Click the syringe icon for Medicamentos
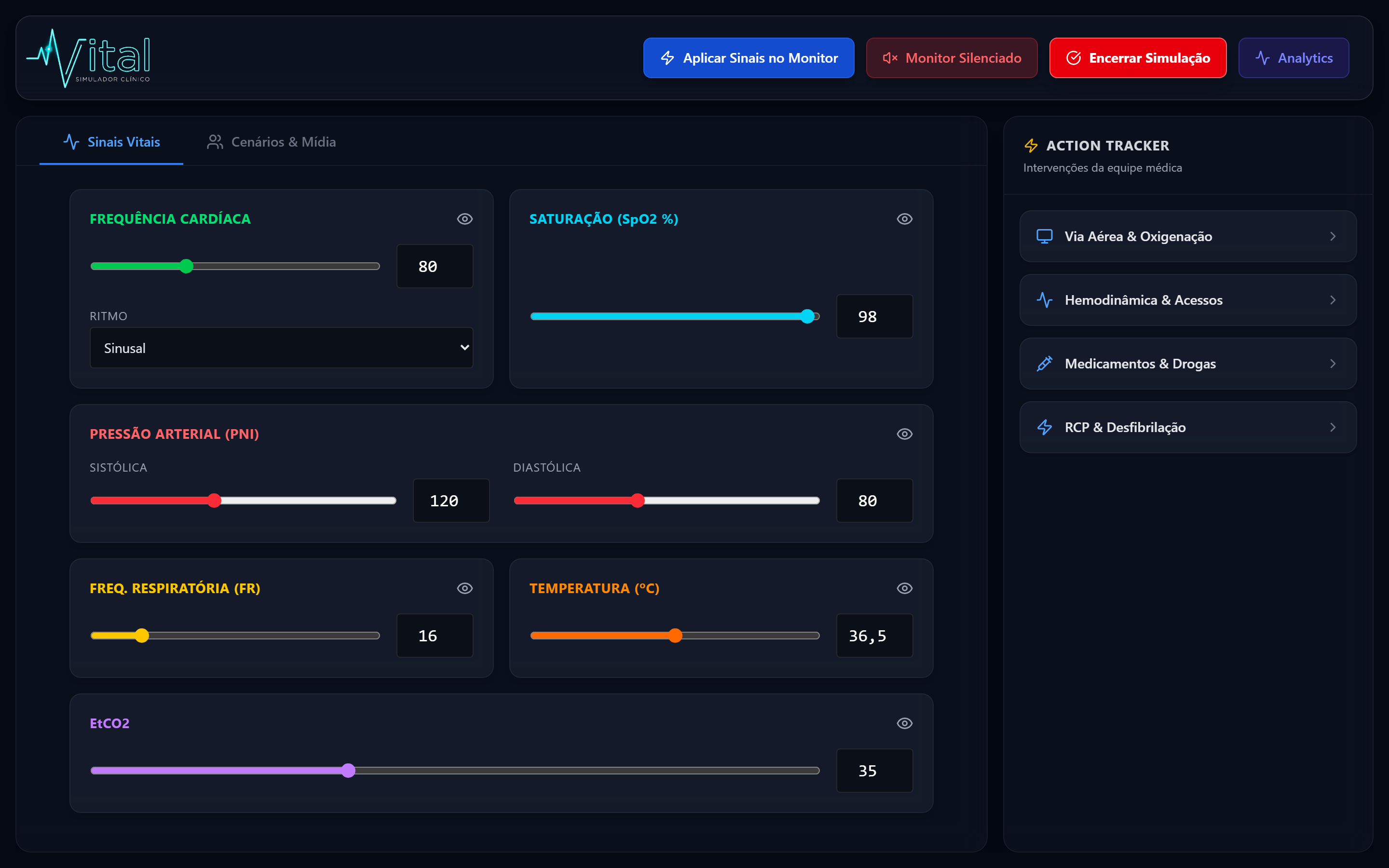Image resolution: width=1389 pixels, height=868 pixels. pos(1045,364)
